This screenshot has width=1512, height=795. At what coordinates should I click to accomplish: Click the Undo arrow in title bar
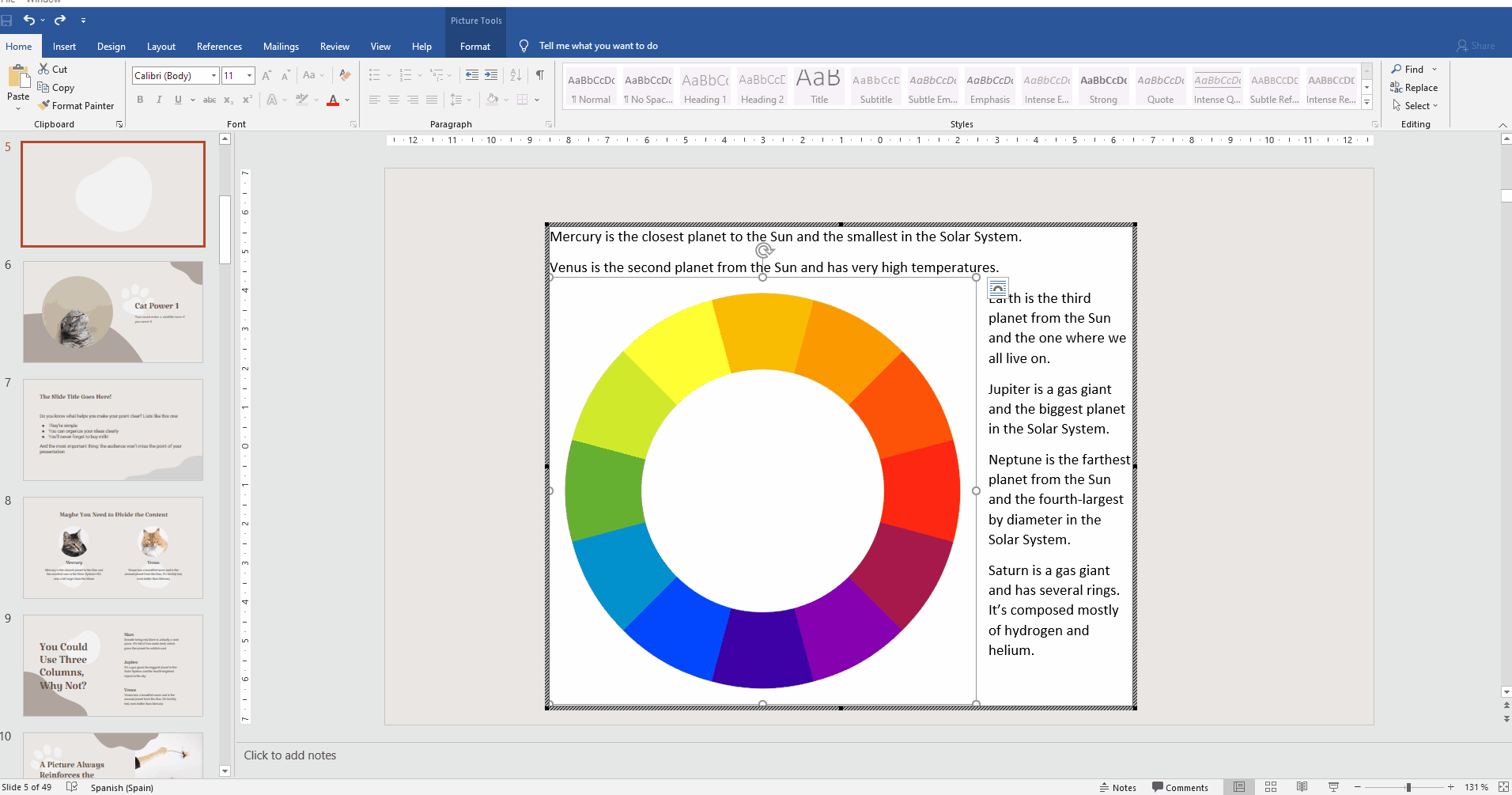(x=29, y=20)
